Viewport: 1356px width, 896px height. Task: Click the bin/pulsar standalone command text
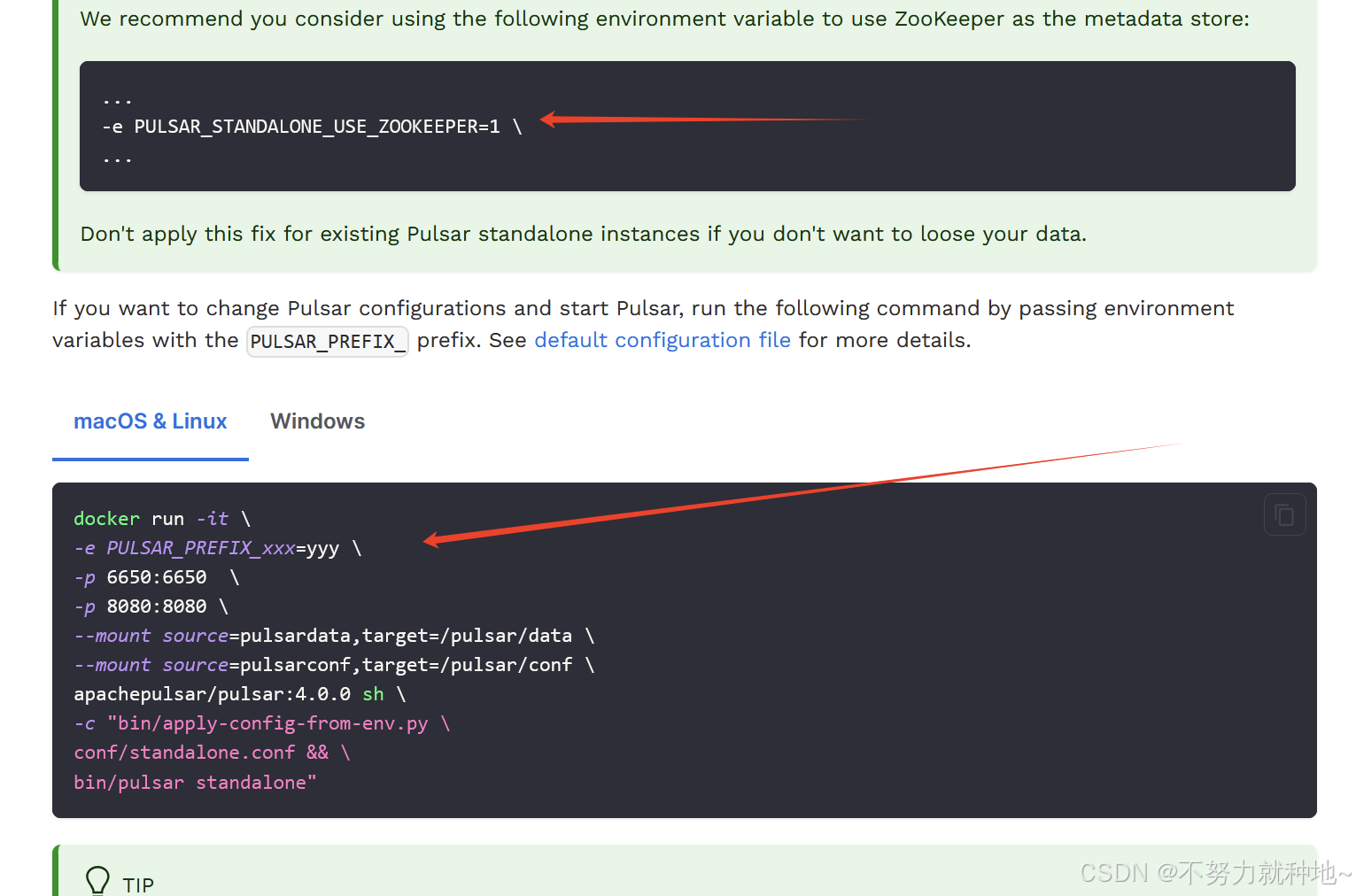click(194, 782)
